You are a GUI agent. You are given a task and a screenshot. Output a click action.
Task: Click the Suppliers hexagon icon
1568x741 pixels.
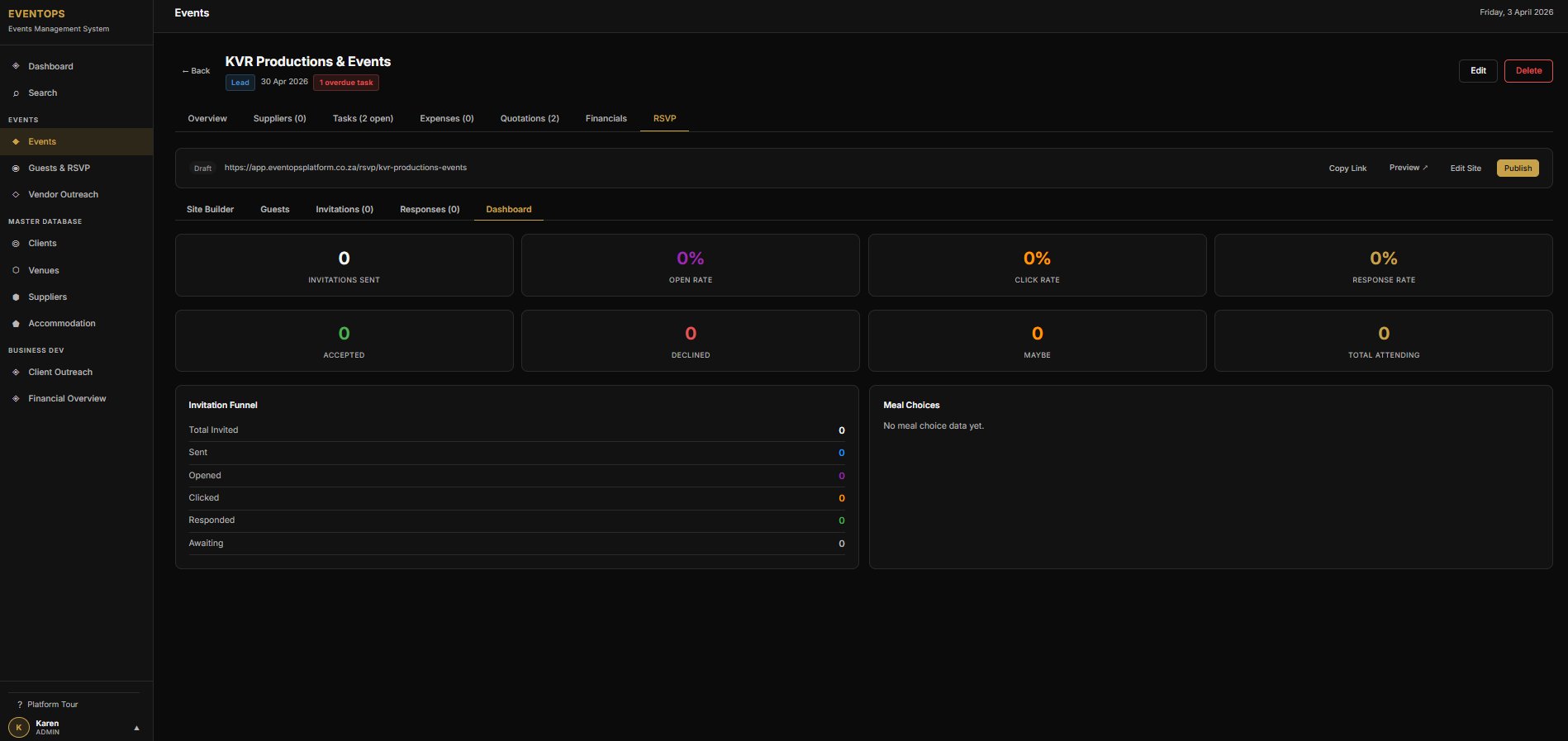[x=16, y=297]
